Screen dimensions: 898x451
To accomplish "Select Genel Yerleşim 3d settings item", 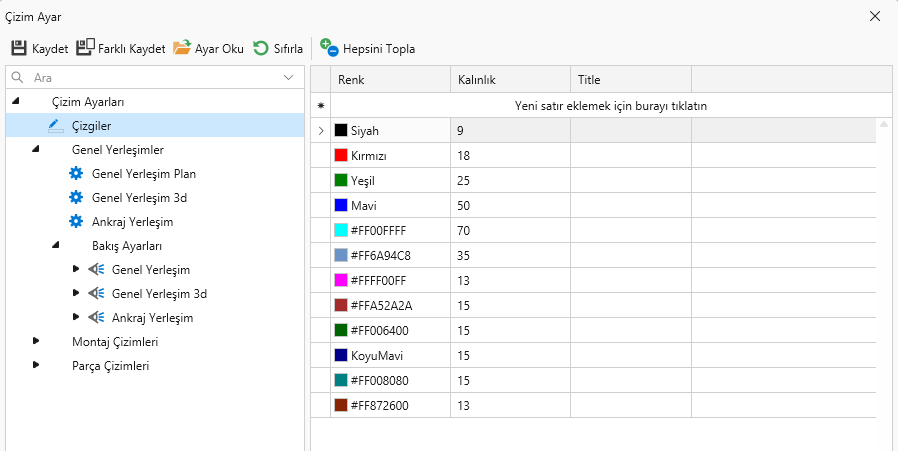I will point(139,198).
